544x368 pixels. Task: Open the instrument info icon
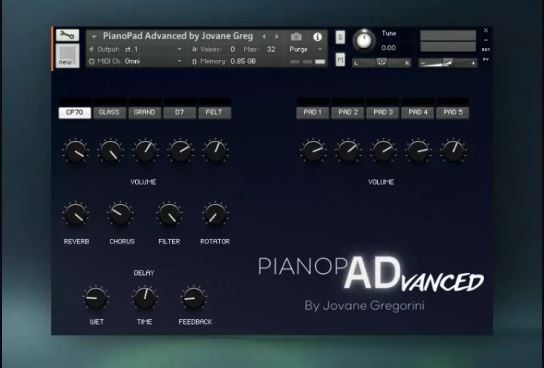317,37
